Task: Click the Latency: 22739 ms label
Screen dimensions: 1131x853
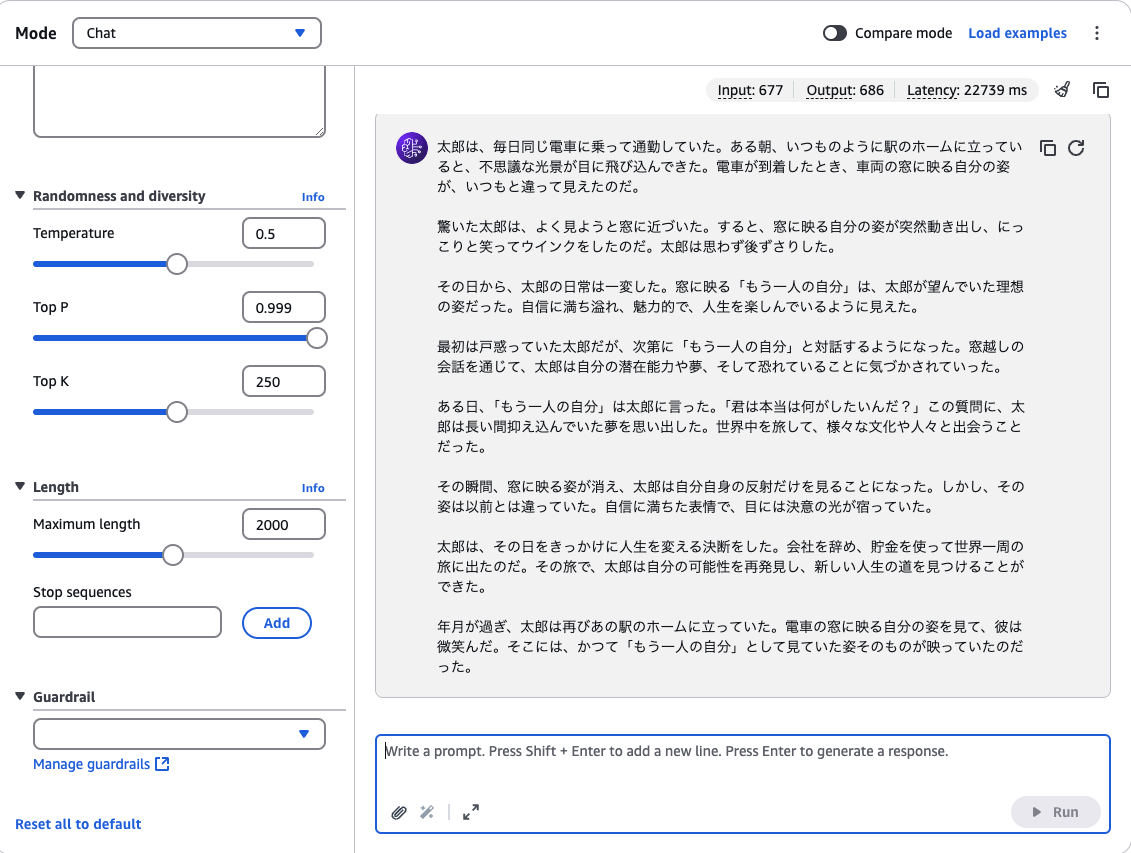Action: tap(967, 90)
